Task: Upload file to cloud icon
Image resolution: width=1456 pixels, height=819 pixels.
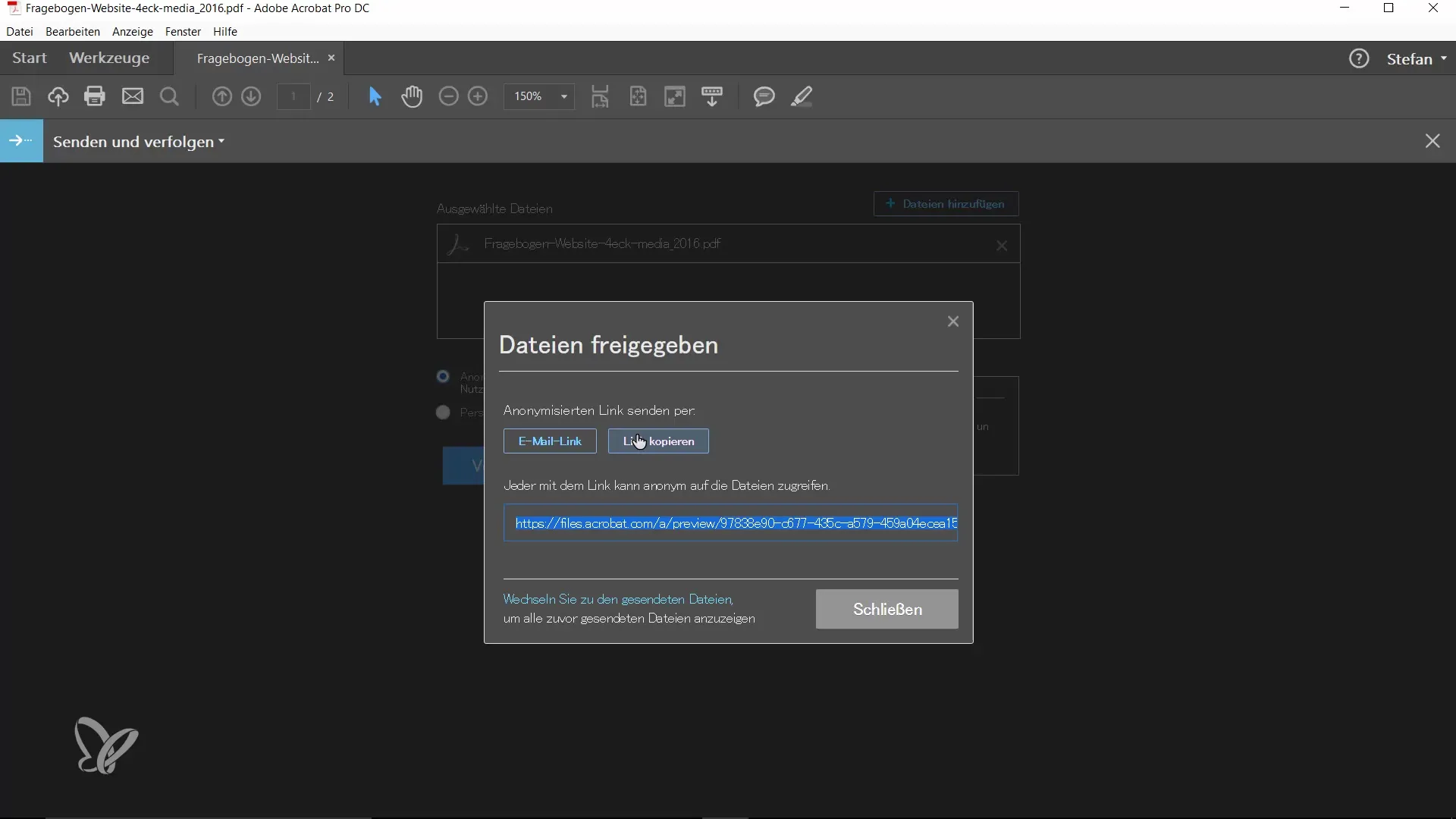Action: coord(58,96)
